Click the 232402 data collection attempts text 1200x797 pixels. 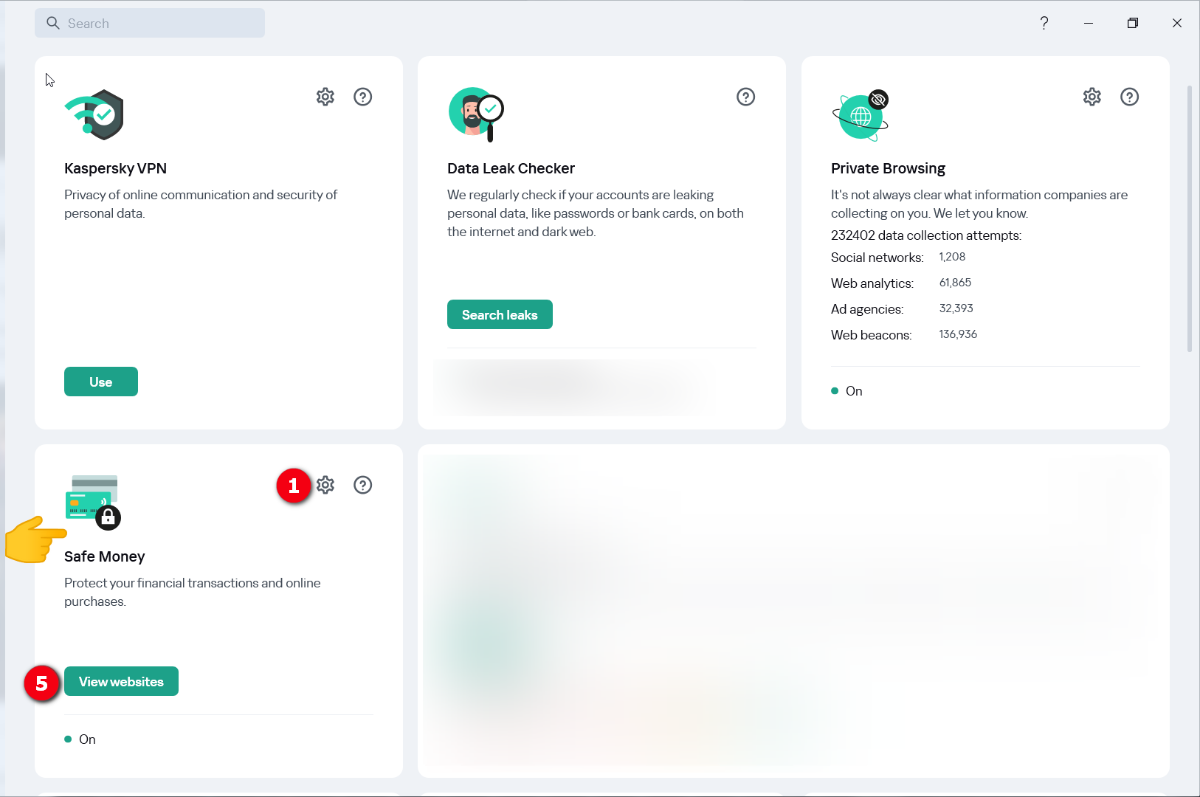(x=926, y=236)
